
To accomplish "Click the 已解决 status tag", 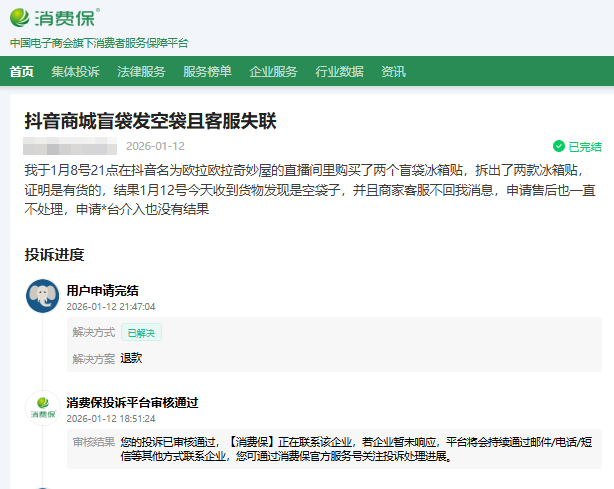I will 141,332.
